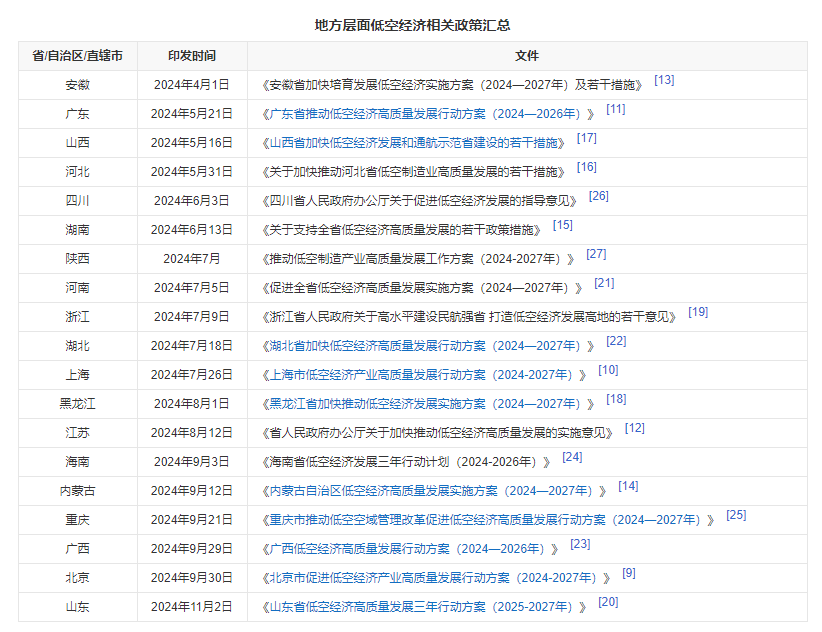This screenshot has width=822, height=632.
Task: Click the Hainan 三年行动计划 document title text
Action: (x=406, y=462)
